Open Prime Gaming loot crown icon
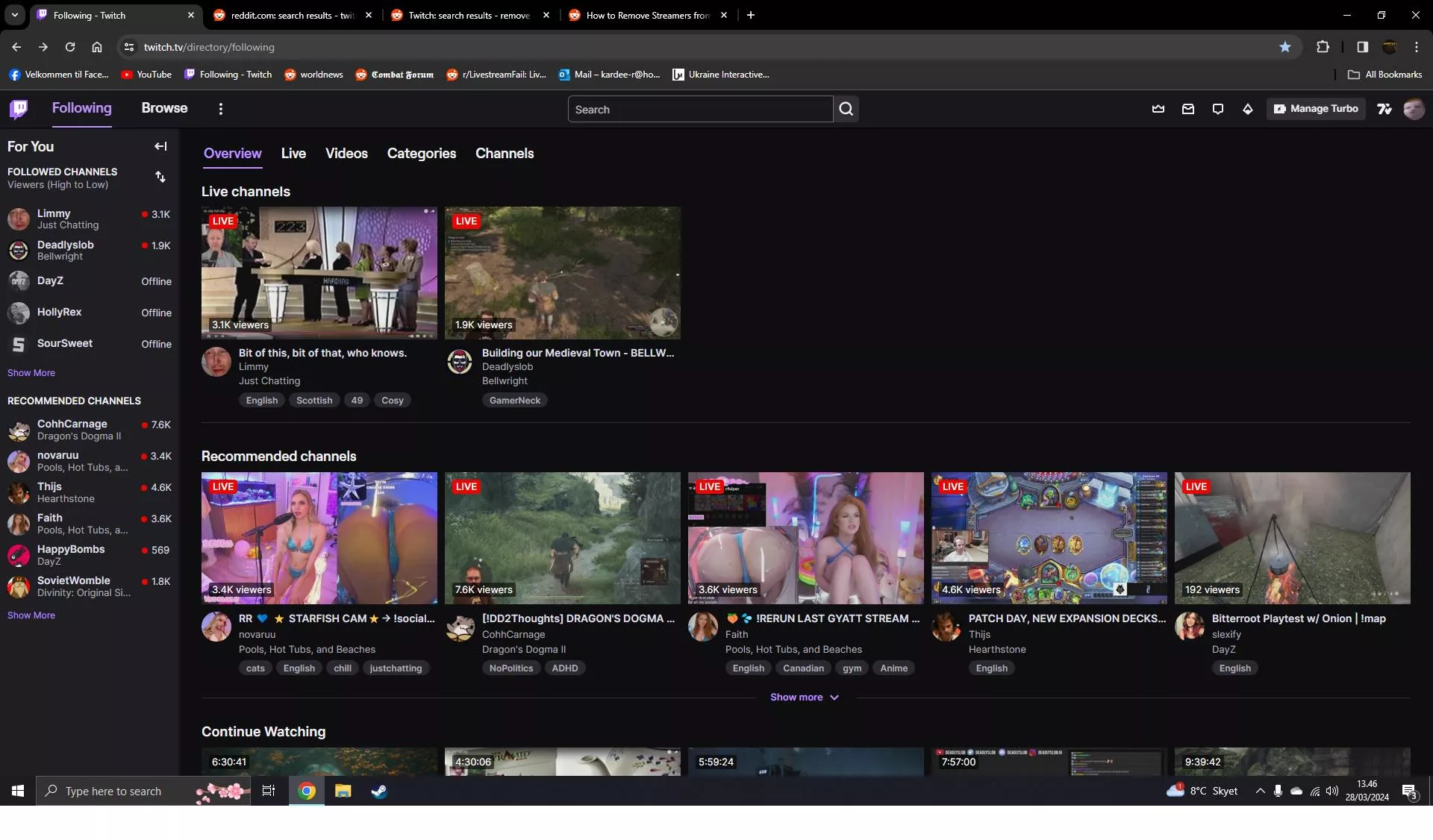Viewport: 1433px width, 840px height. coord(1158,109)
